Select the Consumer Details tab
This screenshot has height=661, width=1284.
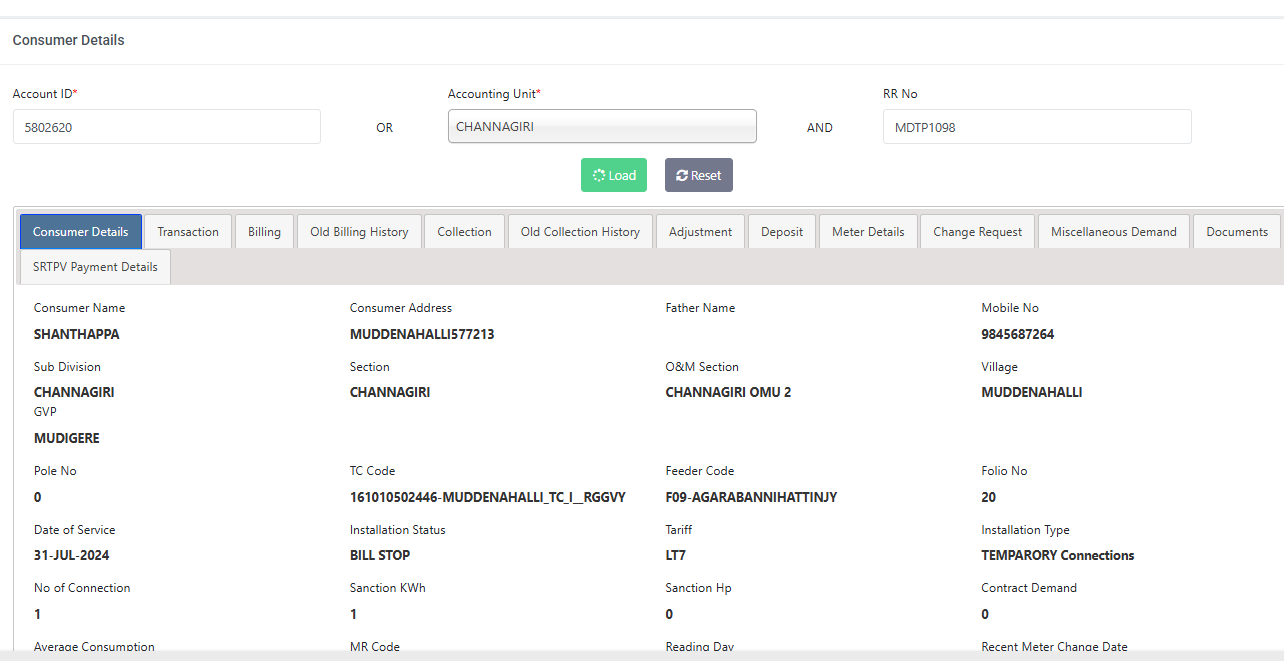click(x=81, y=232)
